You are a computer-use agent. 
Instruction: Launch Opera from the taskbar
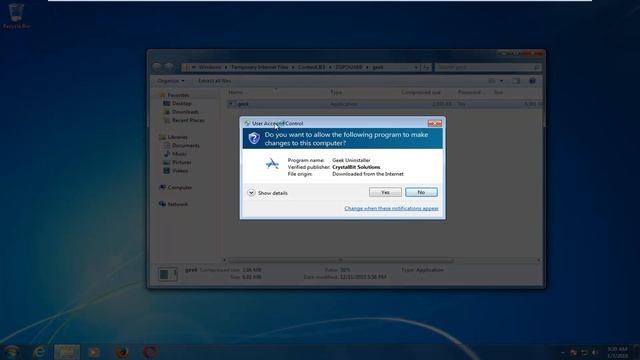150,352
